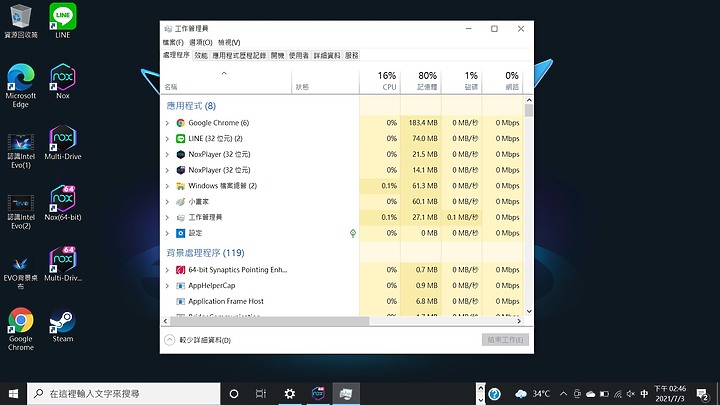This screenshot has width=720, height=405.
Task: Click the battery tray icon
Action: click(x=604, y=394)
